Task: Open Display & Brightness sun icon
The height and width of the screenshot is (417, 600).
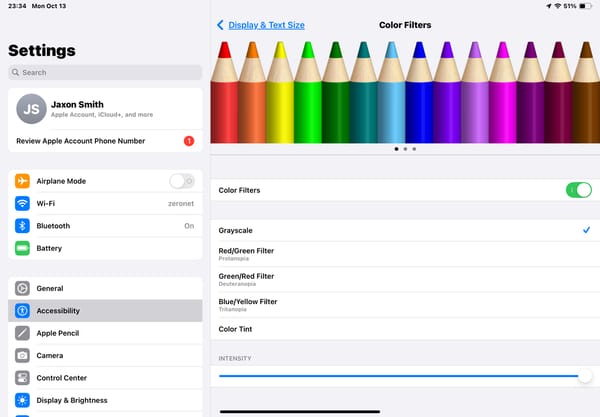Action: tap(22, 400)
